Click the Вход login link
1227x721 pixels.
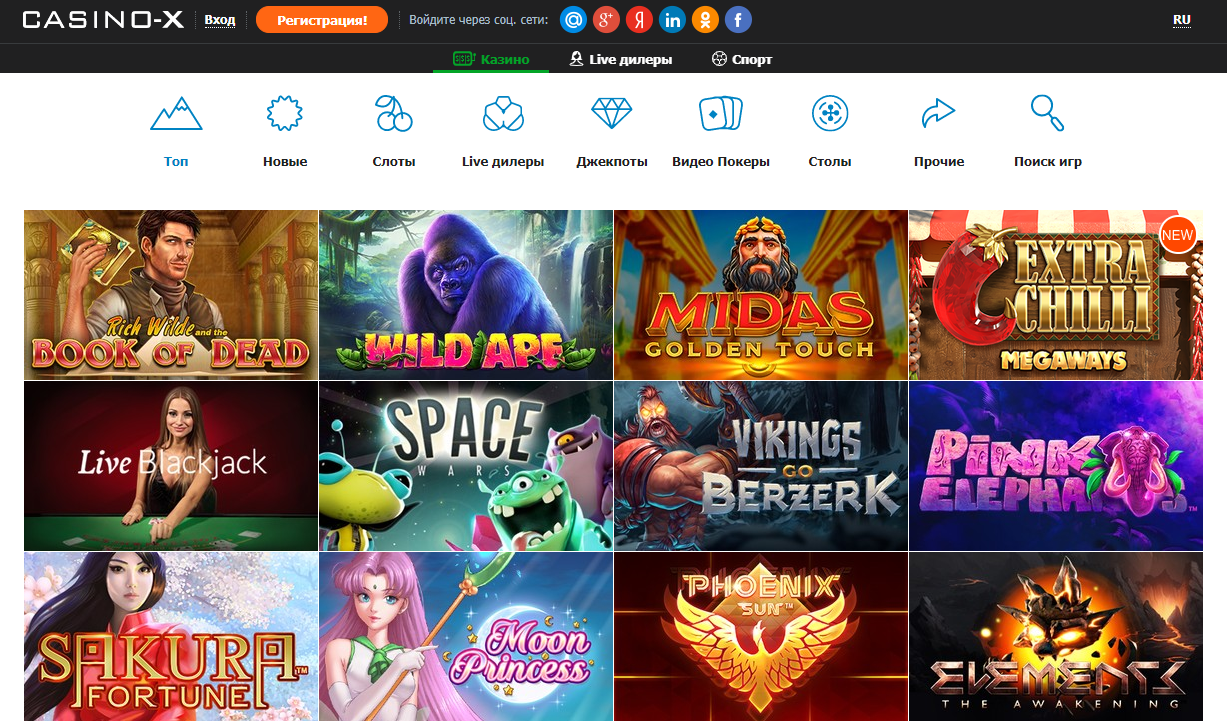(x=219, y=19)
